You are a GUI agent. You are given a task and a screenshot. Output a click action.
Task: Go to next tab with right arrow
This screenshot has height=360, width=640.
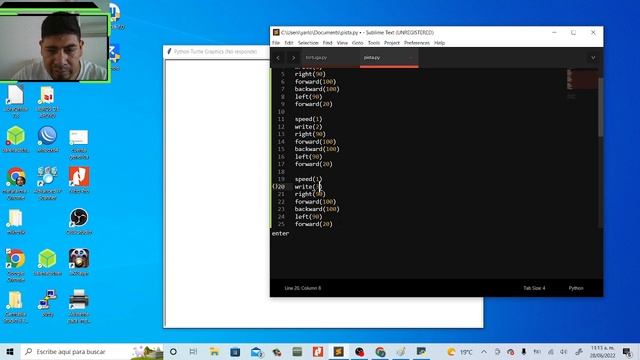(293, 58)
